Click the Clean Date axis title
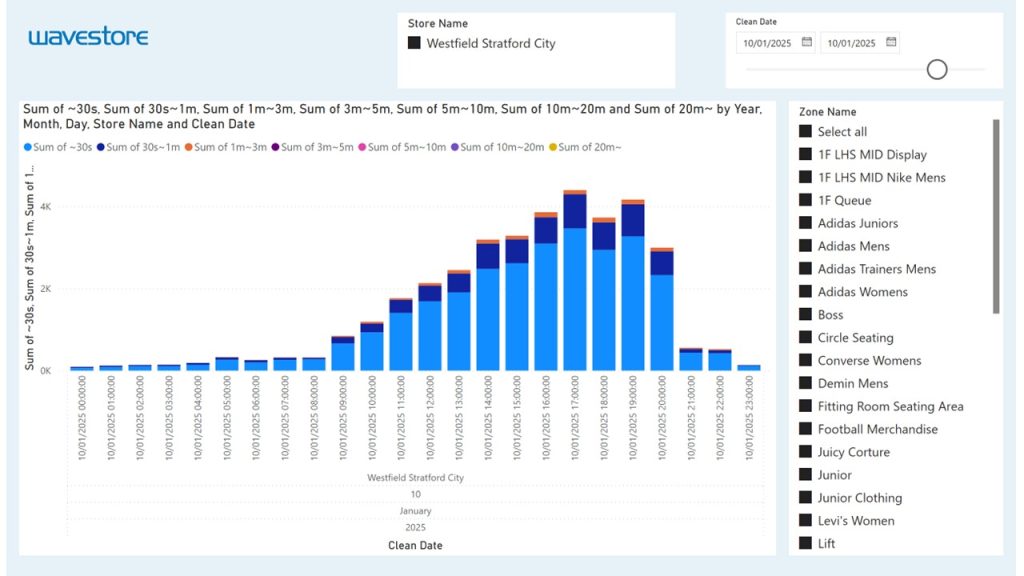The height and width of the screenshot is (576, 1024). pyautogui.click(x=415, y=545)
